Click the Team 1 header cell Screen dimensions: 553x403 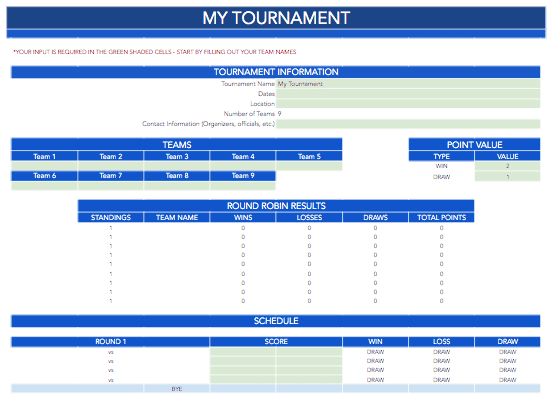tap(44, 157)
